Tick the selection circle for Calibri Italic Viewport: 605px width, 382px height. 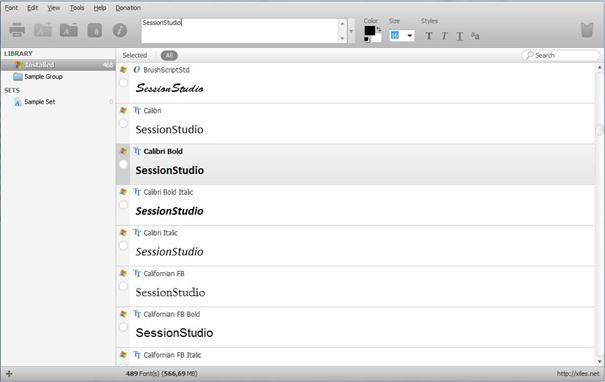click(x=123, y=246)
